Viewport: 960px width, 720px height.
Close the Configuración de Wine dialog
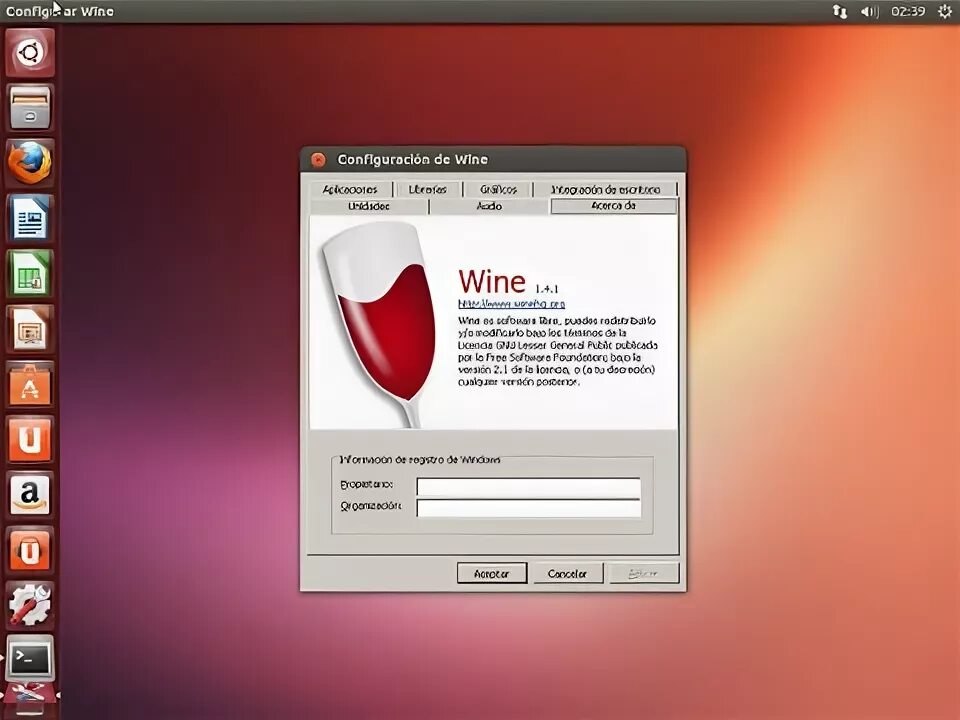(x=318, y=160)
